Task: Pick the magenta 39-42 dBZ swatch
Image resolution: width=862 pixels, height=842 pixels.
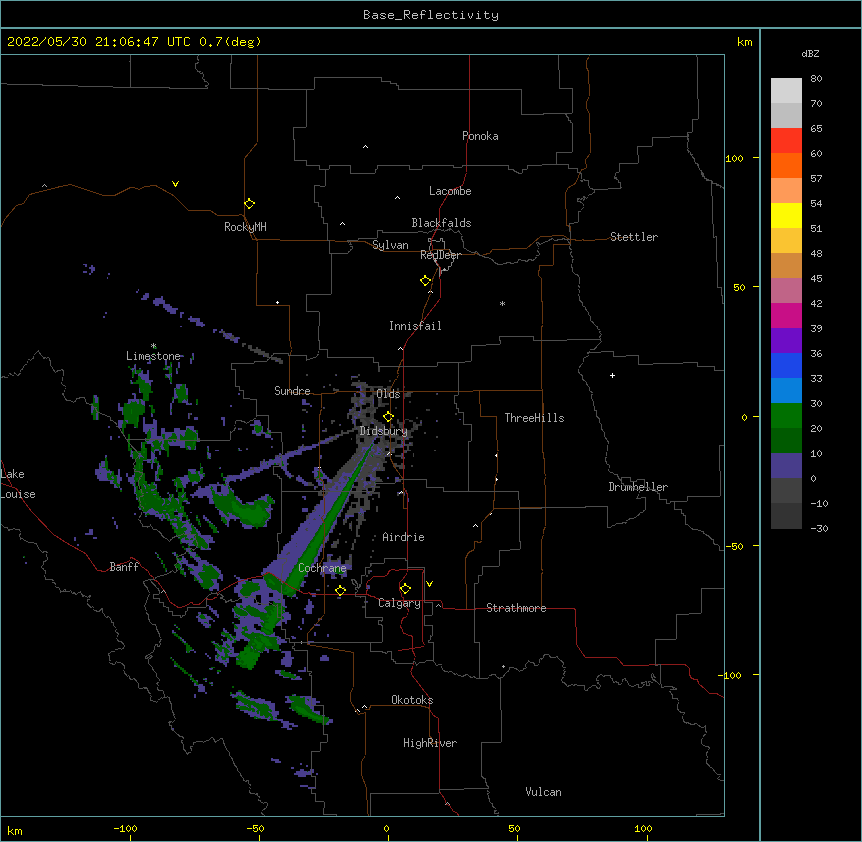Action: click(786, 315)
